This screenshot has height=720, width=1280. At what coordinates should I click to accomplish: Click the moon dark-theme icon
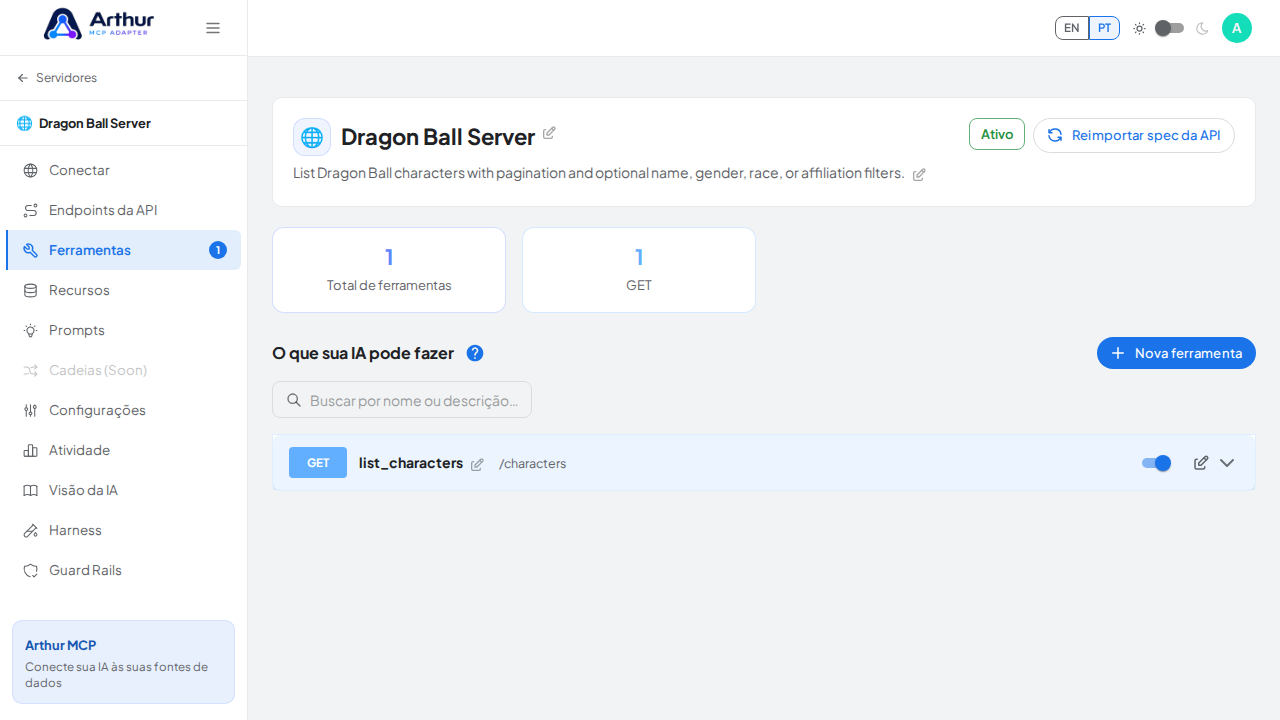coord(1202,28)
